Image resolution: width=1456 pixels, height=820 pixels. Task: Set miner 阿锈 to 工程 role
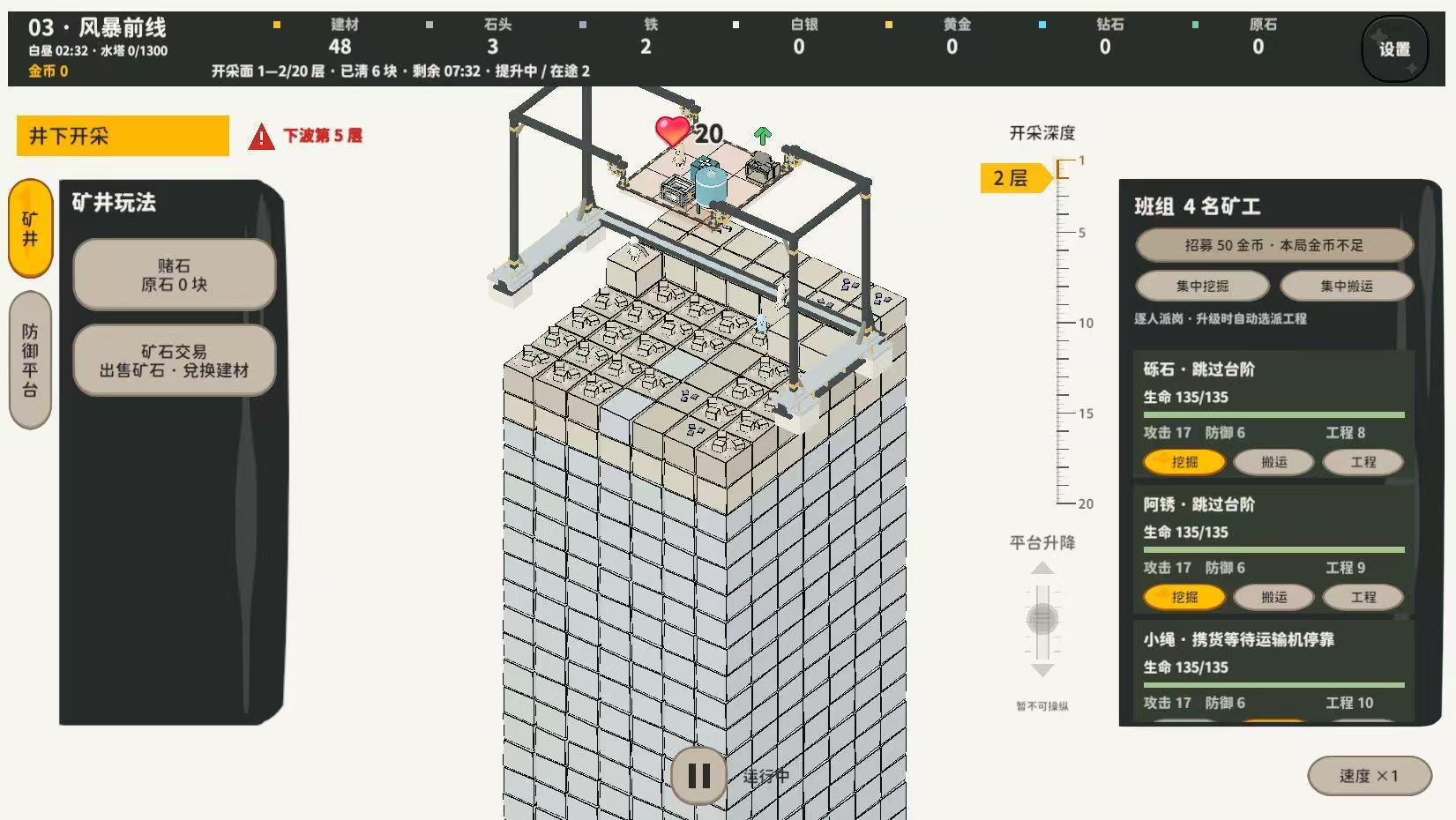(x=1363, y=597)
